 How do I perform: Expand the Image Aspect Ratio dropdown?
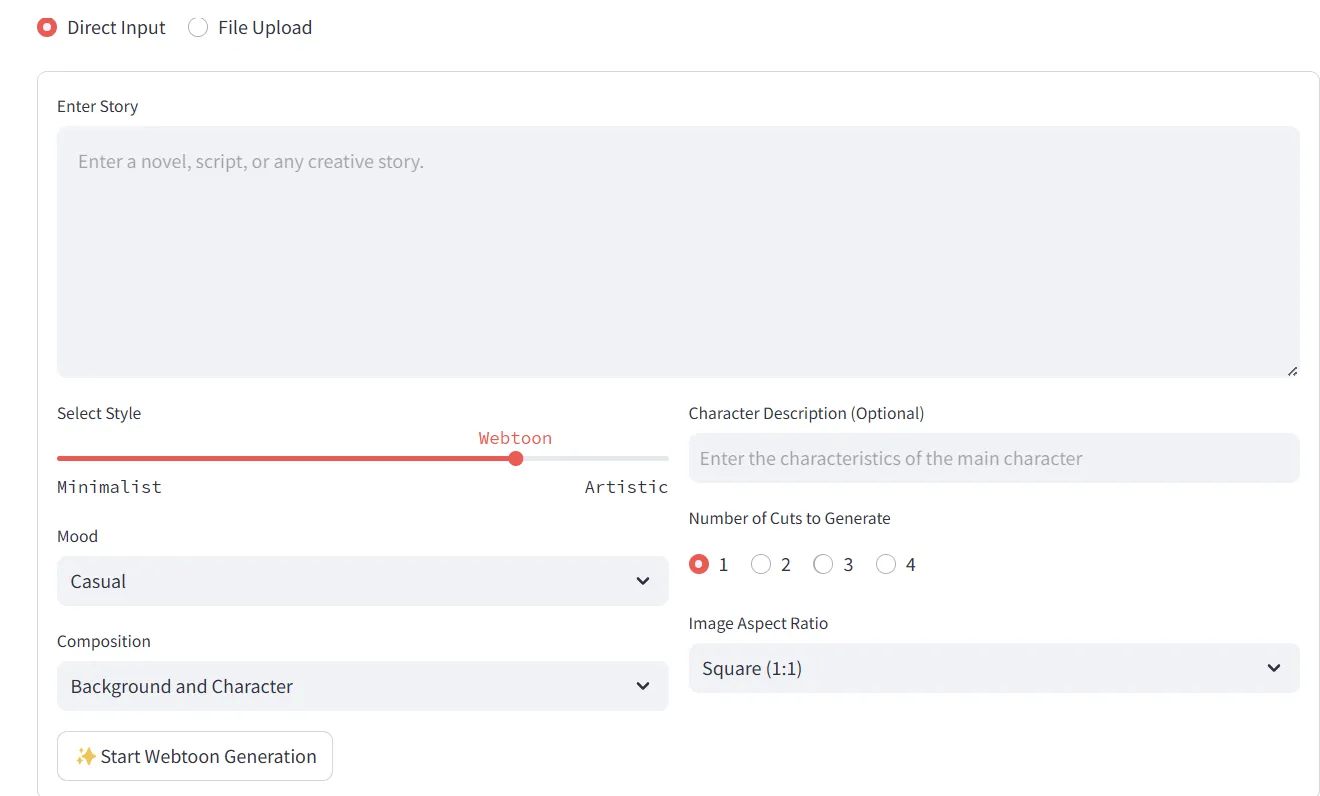(993, 668)
